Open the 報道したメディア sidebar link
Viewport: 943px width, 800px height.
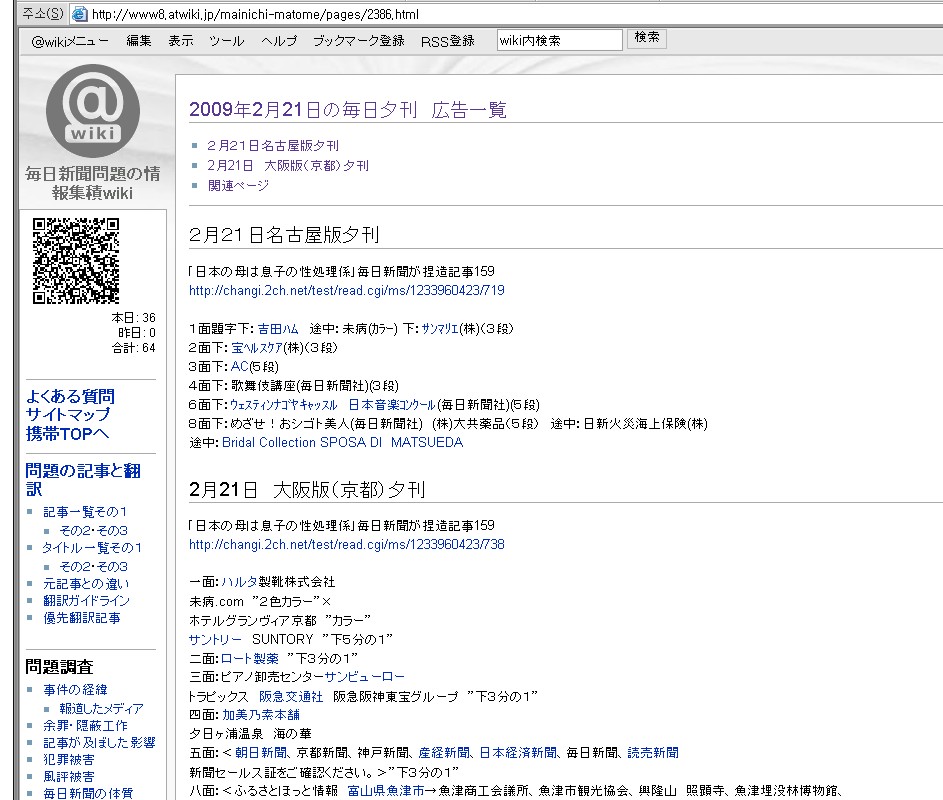click(101, 709)
